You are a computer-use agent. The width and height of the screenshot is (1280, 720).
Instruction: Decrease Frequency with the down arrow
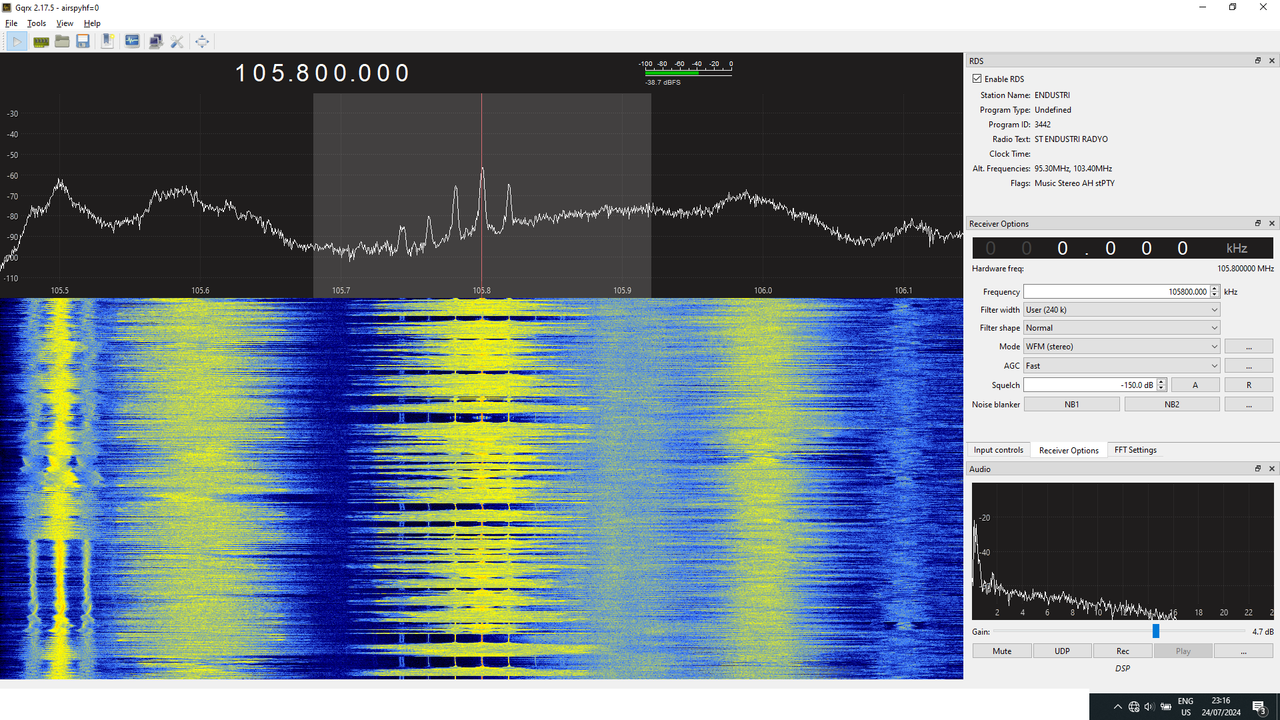[1215, 295]
